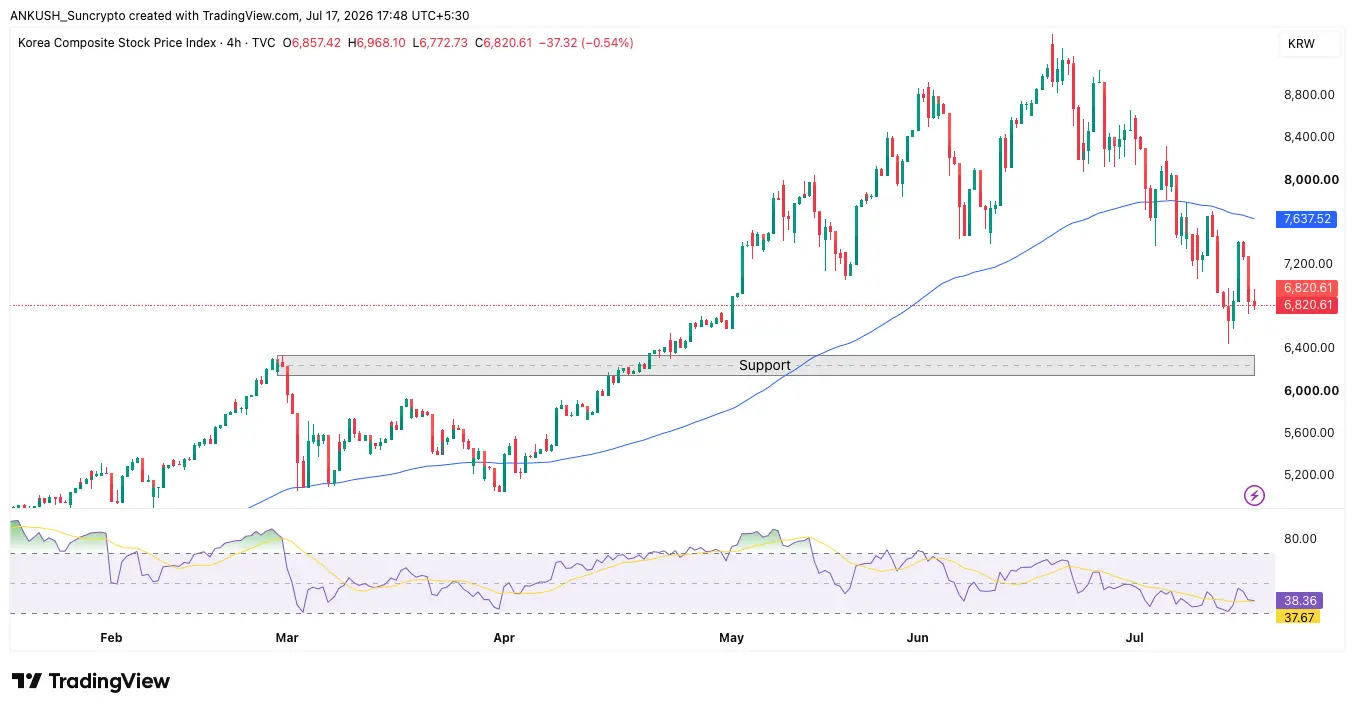Click the May time axis label
Viewport: 1355px width, 711px height.
(x=732, y=637)
